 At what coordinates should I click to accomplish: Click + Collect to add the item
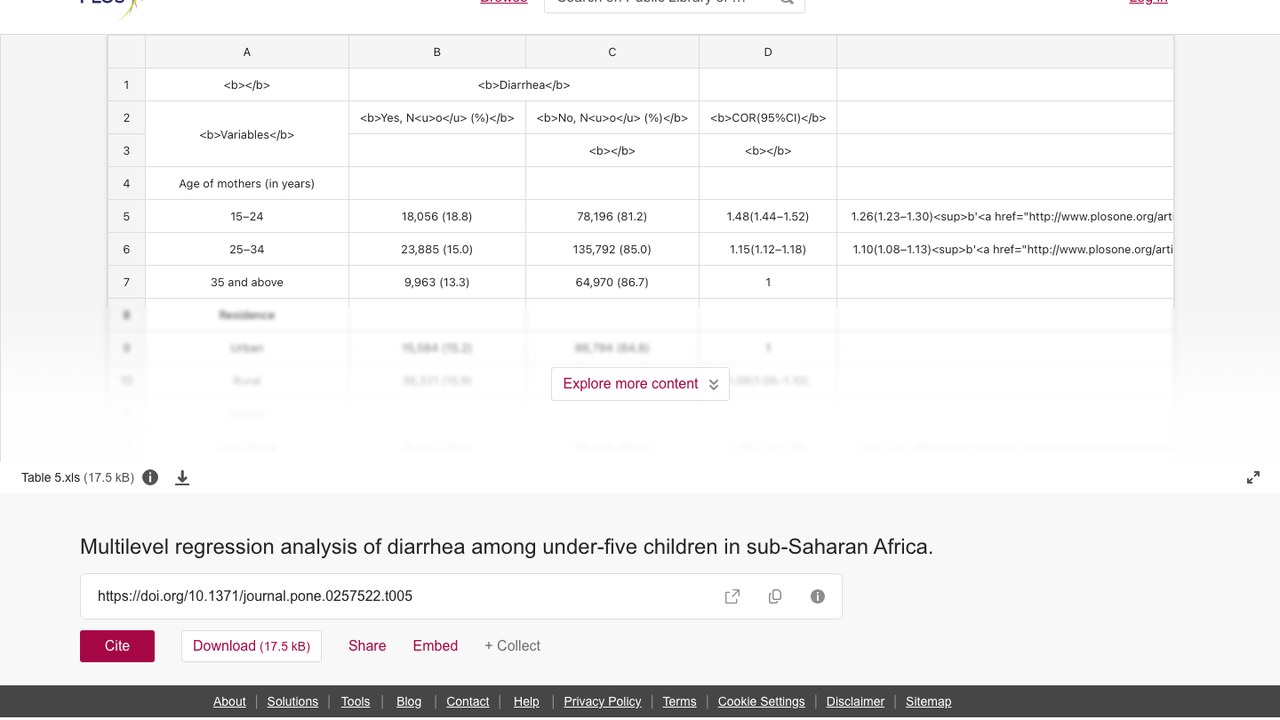[x=512, y=646]
